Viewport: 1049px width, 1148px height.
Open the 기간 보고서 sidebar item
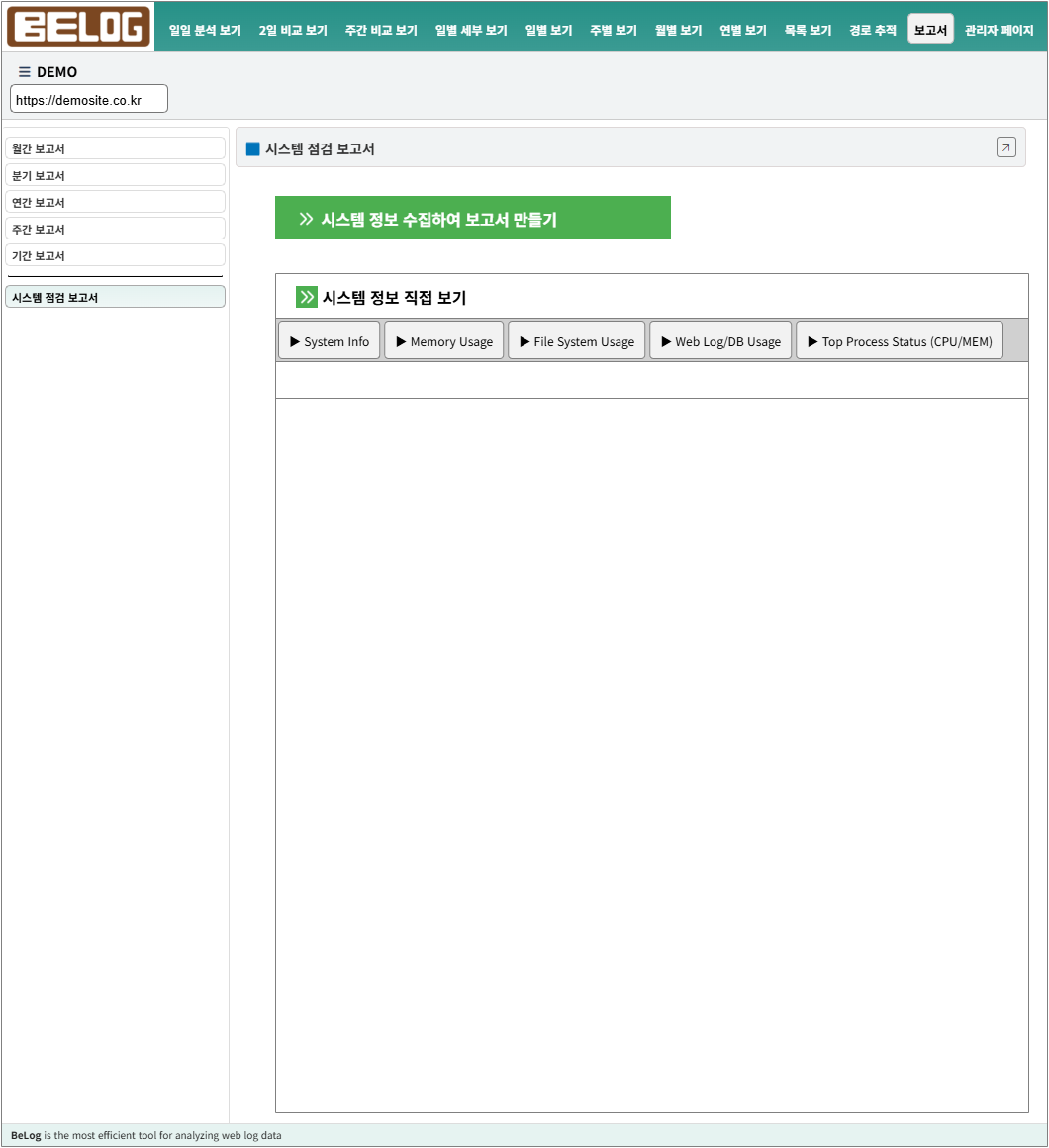tap(115, 255)
